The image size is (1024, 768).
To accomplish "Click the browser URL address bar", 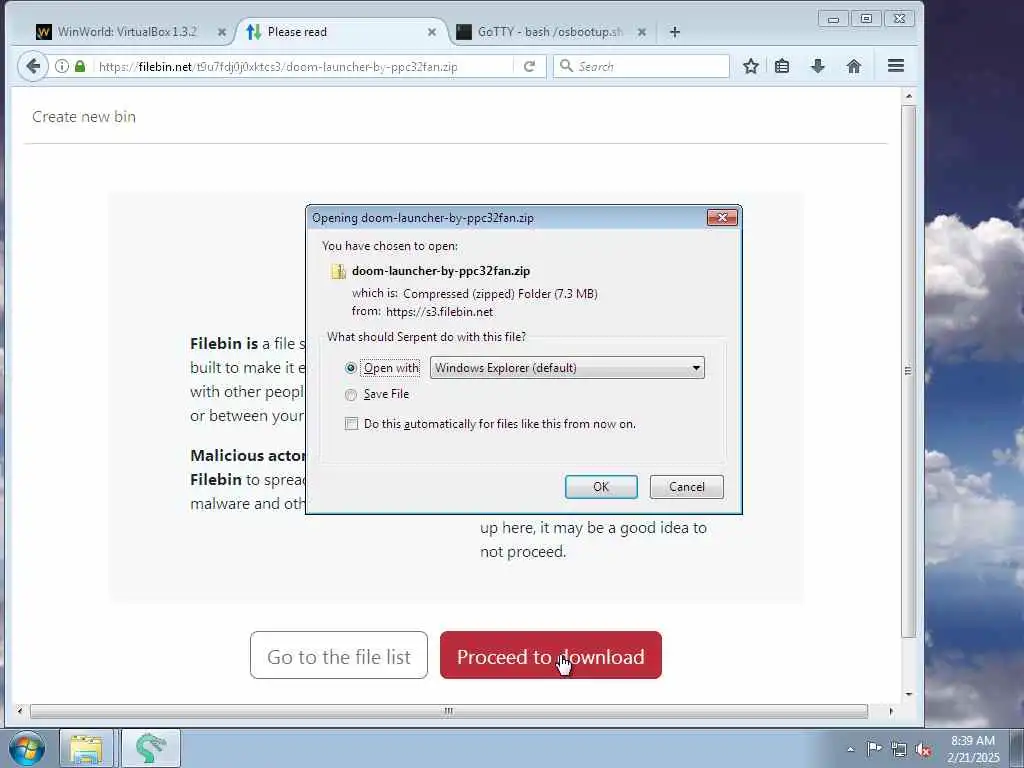I will click(303, 66).
